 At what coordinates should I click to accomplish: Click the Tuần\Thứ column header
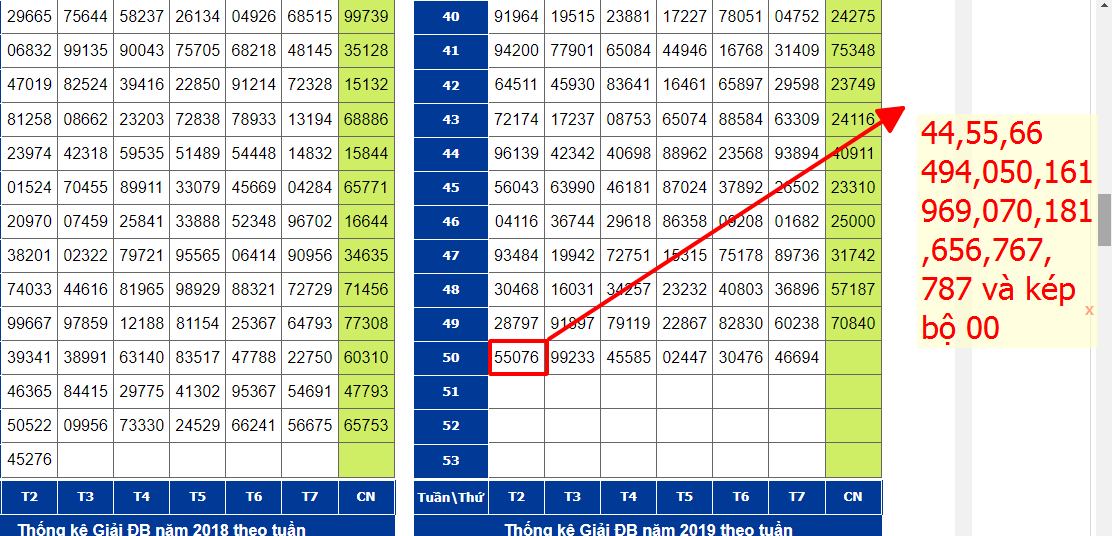pyautogui.click(x=450, y=497)
